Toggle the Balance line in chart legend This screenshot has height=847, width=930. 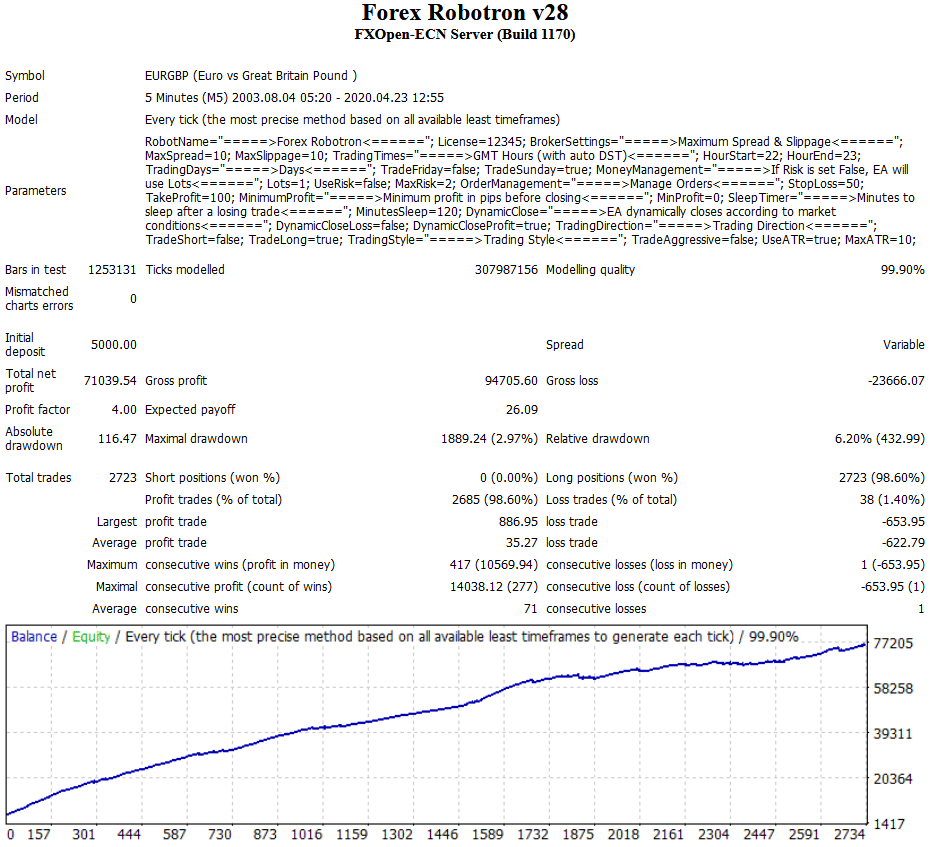click(x=31, y=636)
